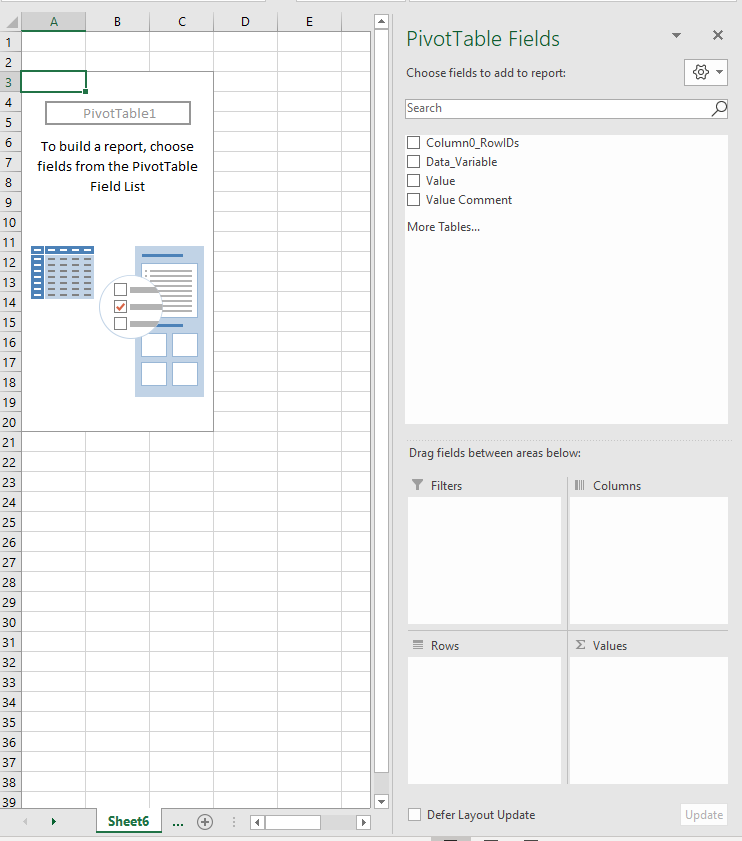Enable the Data_Variable field checkbox
The height and width of the screenshot is (841, 742).
(x=414, y=162)
